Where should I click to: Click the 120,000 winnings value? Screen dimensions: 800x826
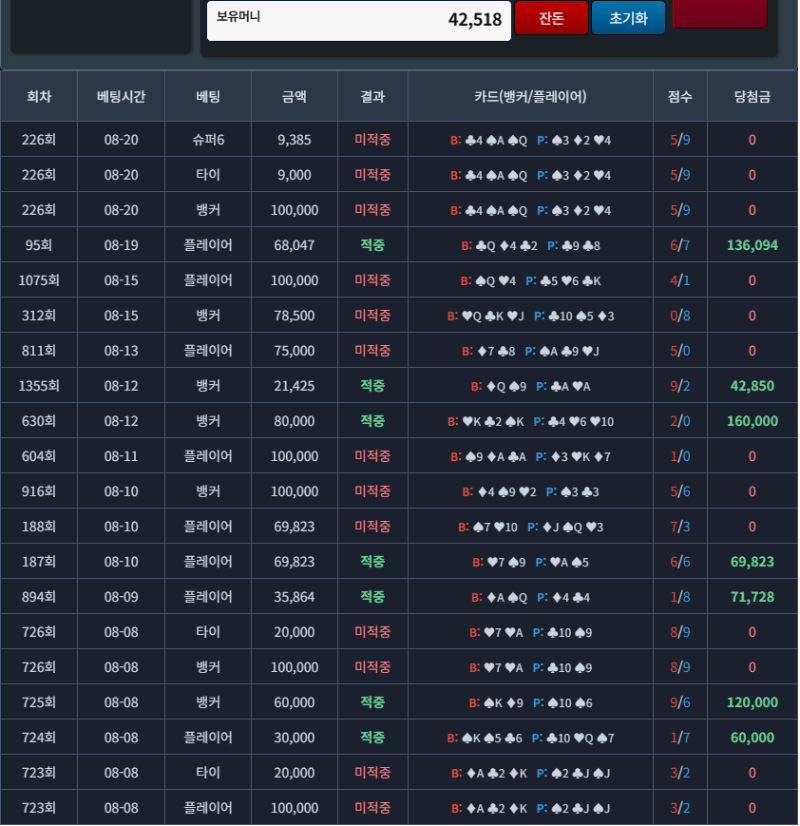tap(752, 702)
